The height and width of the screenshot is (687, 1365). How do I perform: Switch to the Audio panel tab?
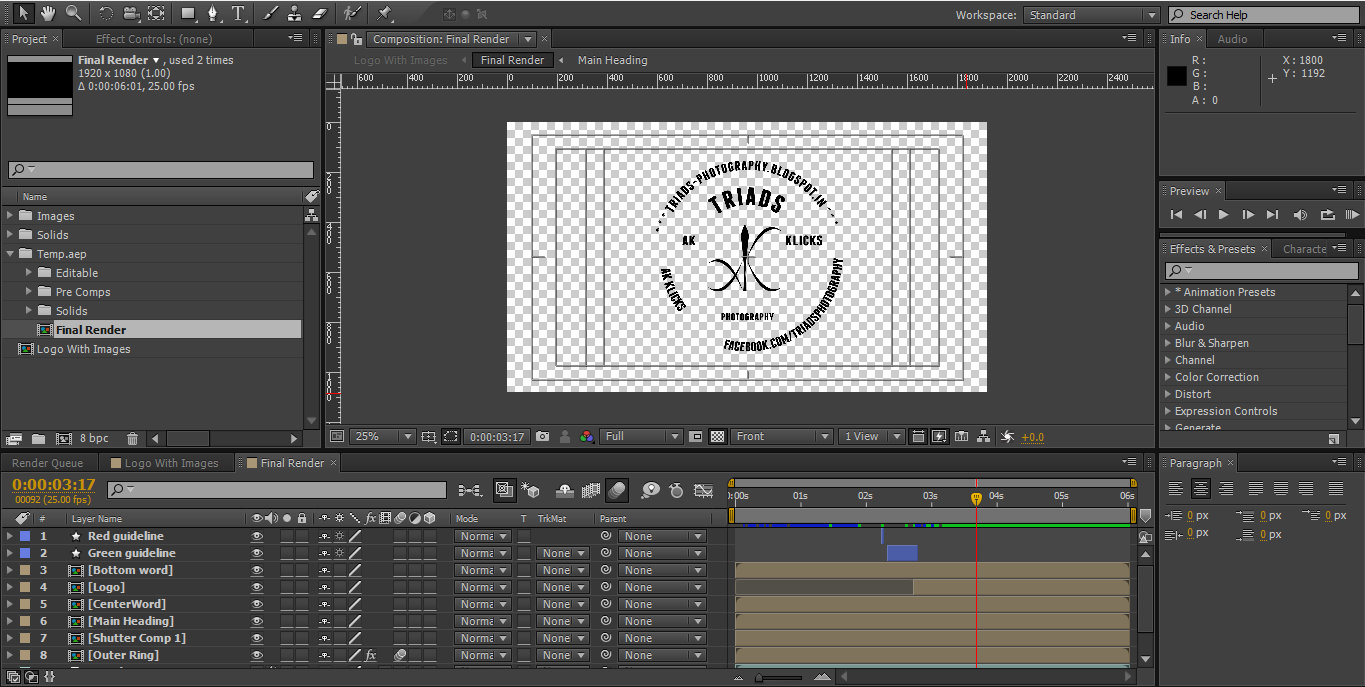(1232, 39)
